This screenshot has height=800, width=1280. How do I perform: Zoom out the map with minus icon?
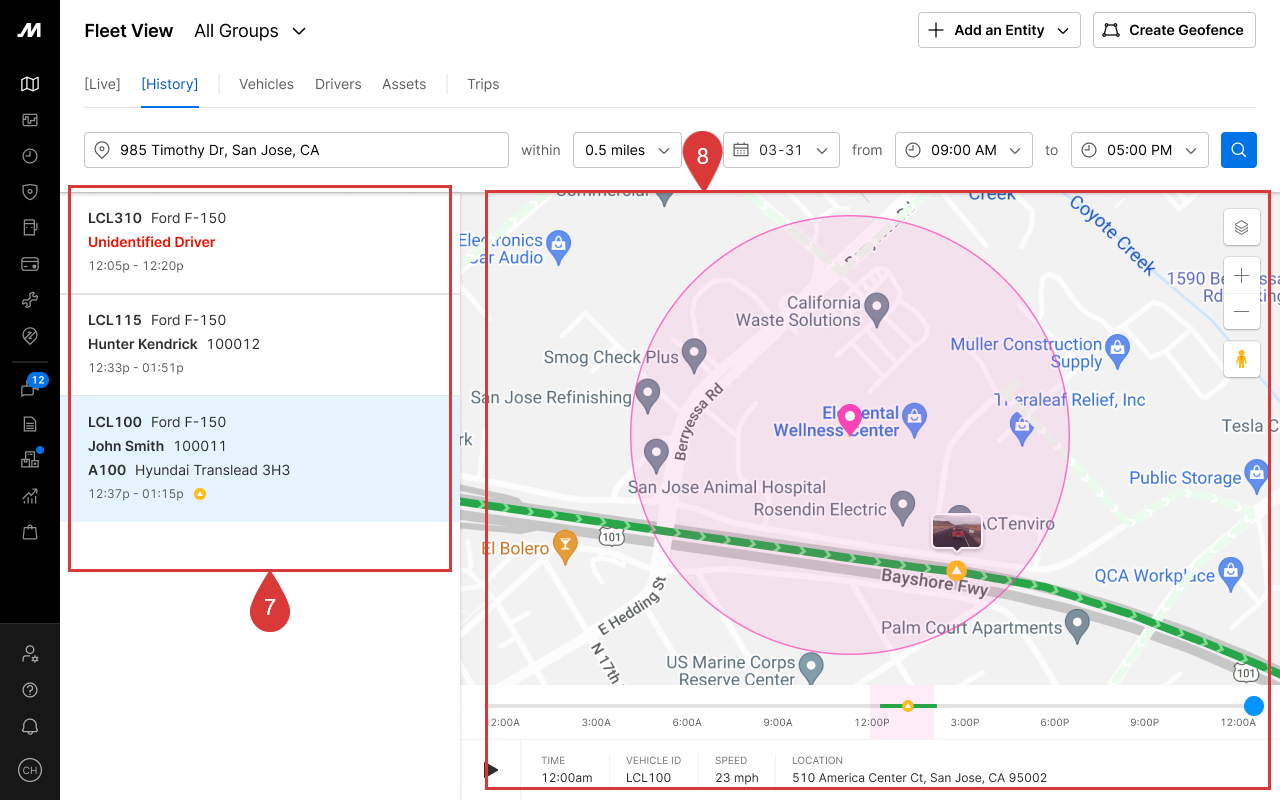click(1241, 311)
